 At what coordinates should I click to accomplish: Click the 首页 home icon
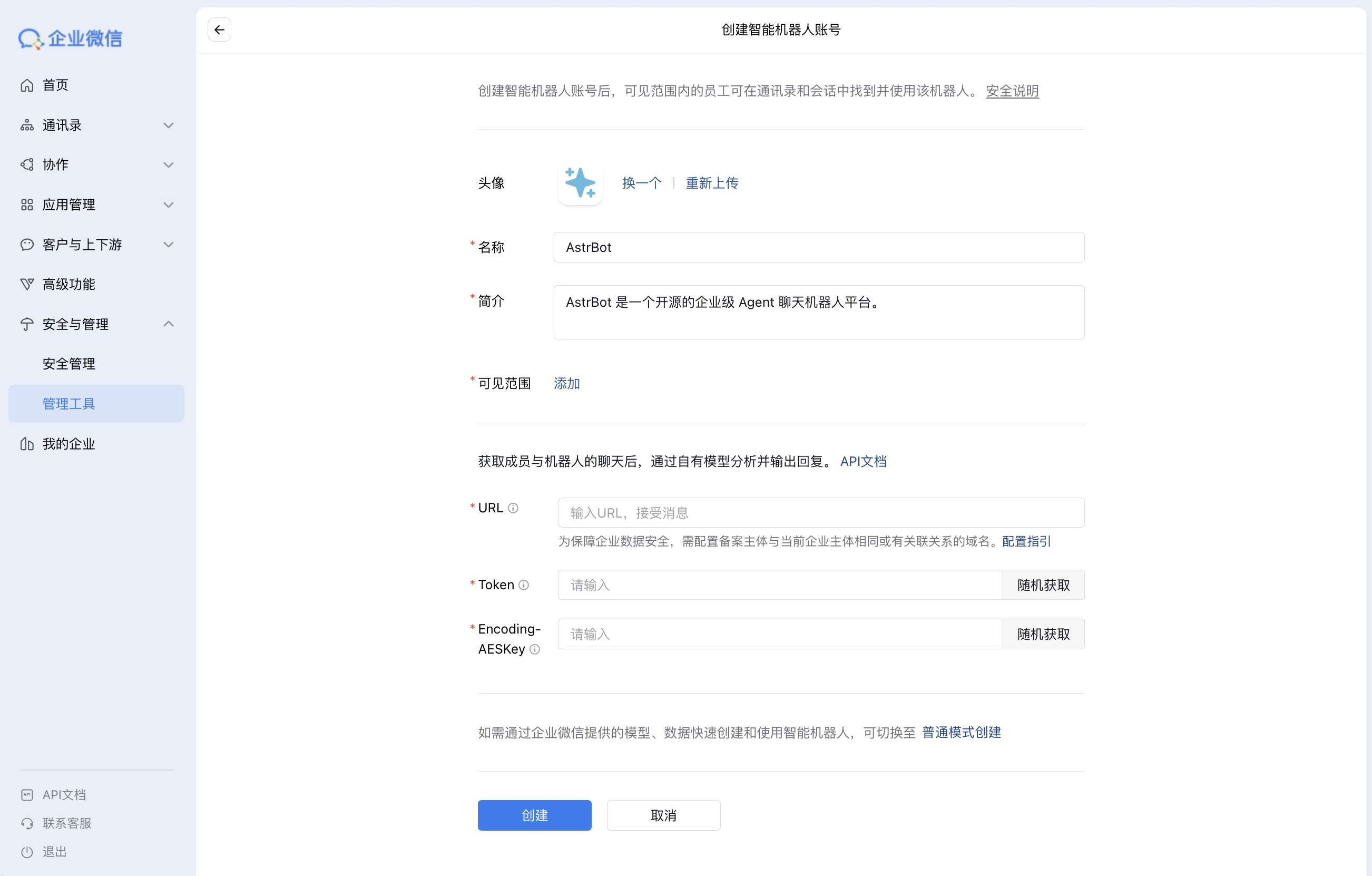[x=27, y=85]
